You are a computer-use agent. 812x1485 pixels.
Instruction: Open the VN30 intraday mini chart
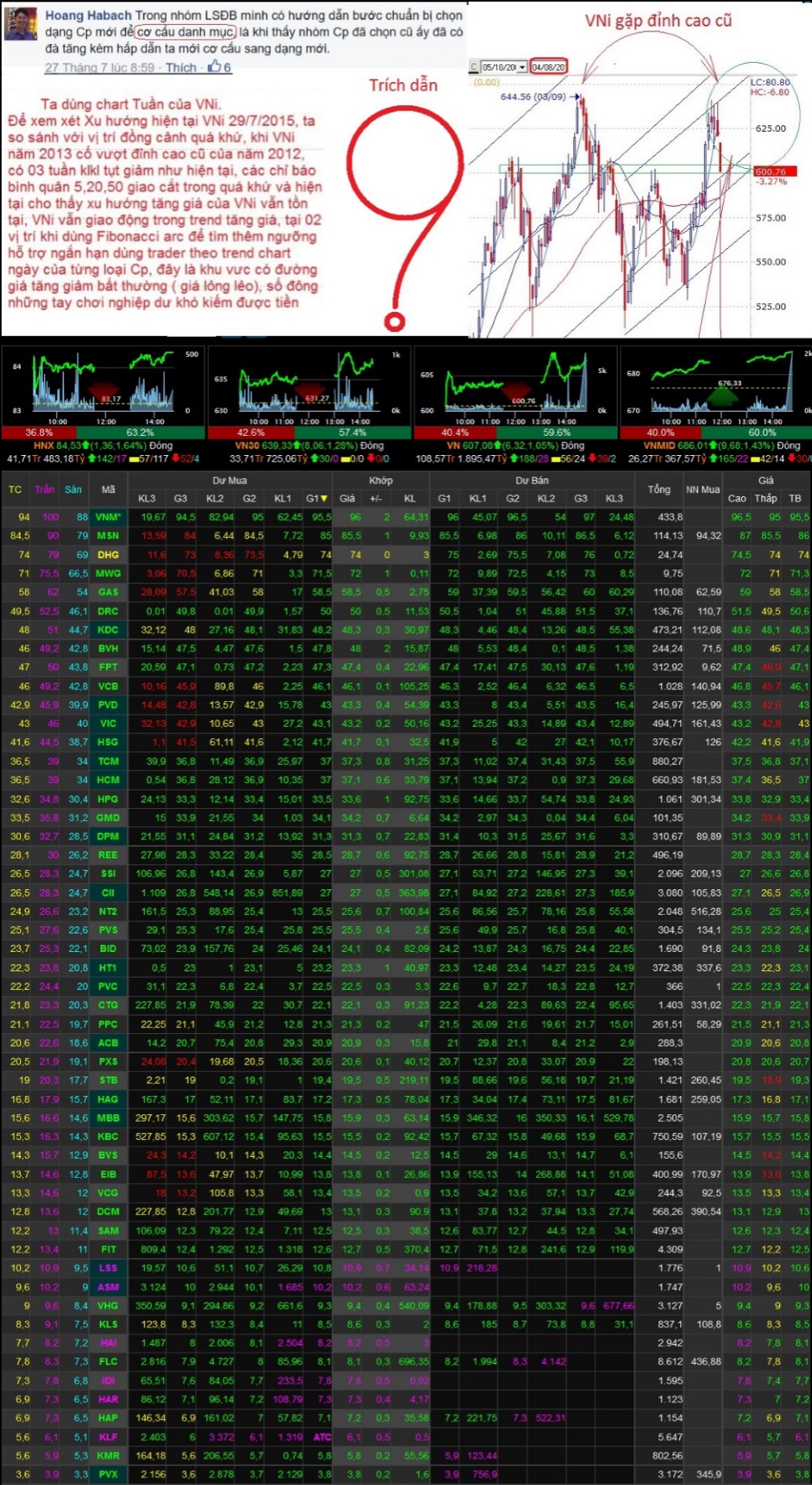tap(310, 387)
